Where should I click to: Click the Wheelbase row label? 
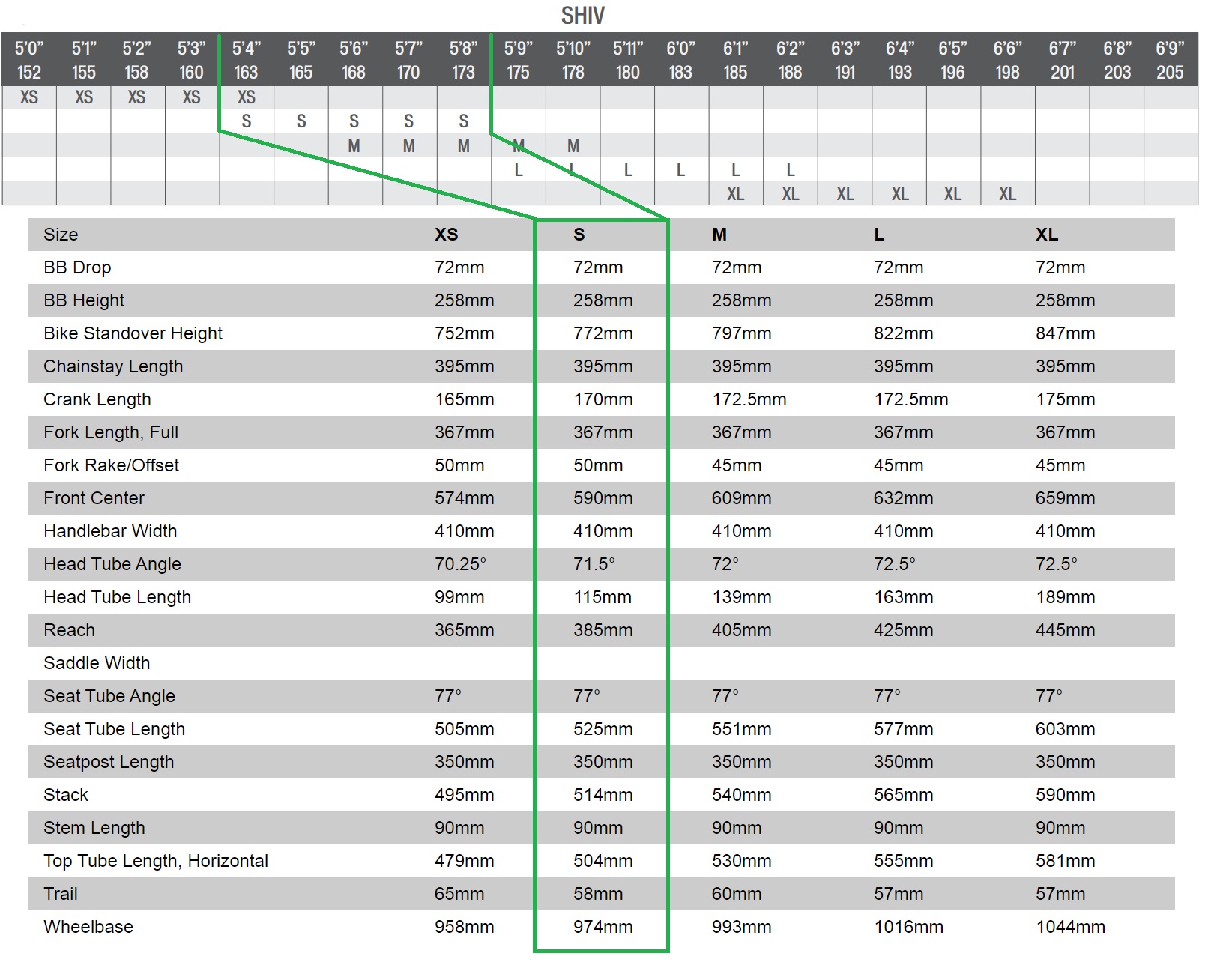tap(88, 927)
